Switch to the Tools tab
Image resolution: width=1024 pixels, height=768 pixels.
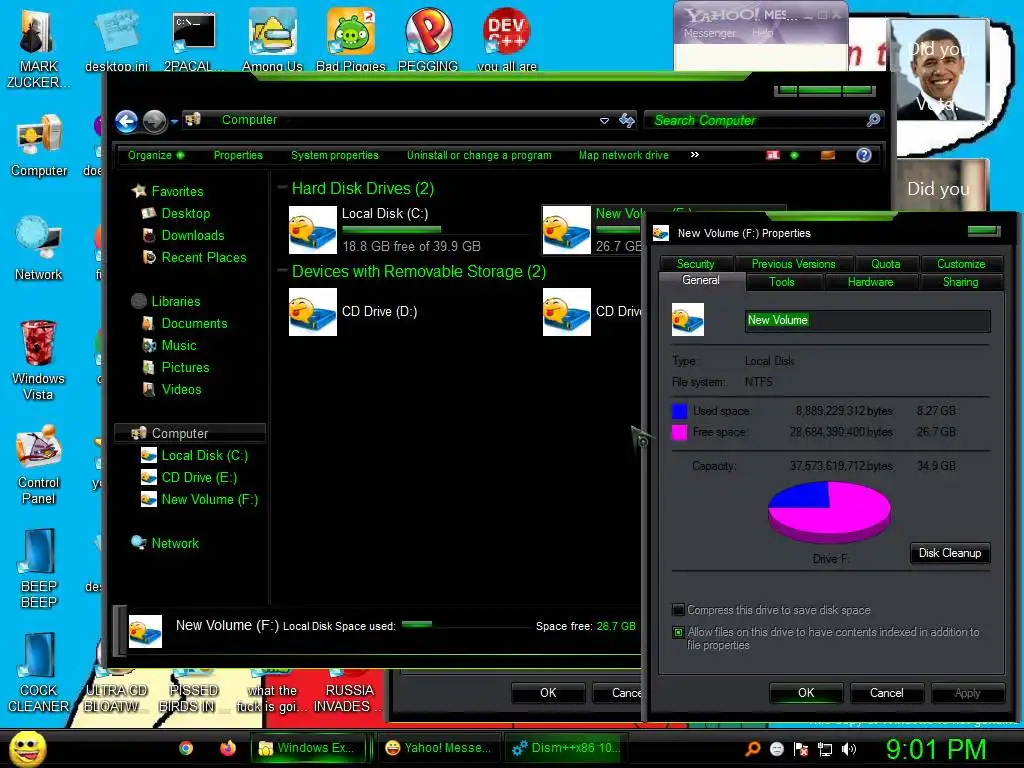782,282
